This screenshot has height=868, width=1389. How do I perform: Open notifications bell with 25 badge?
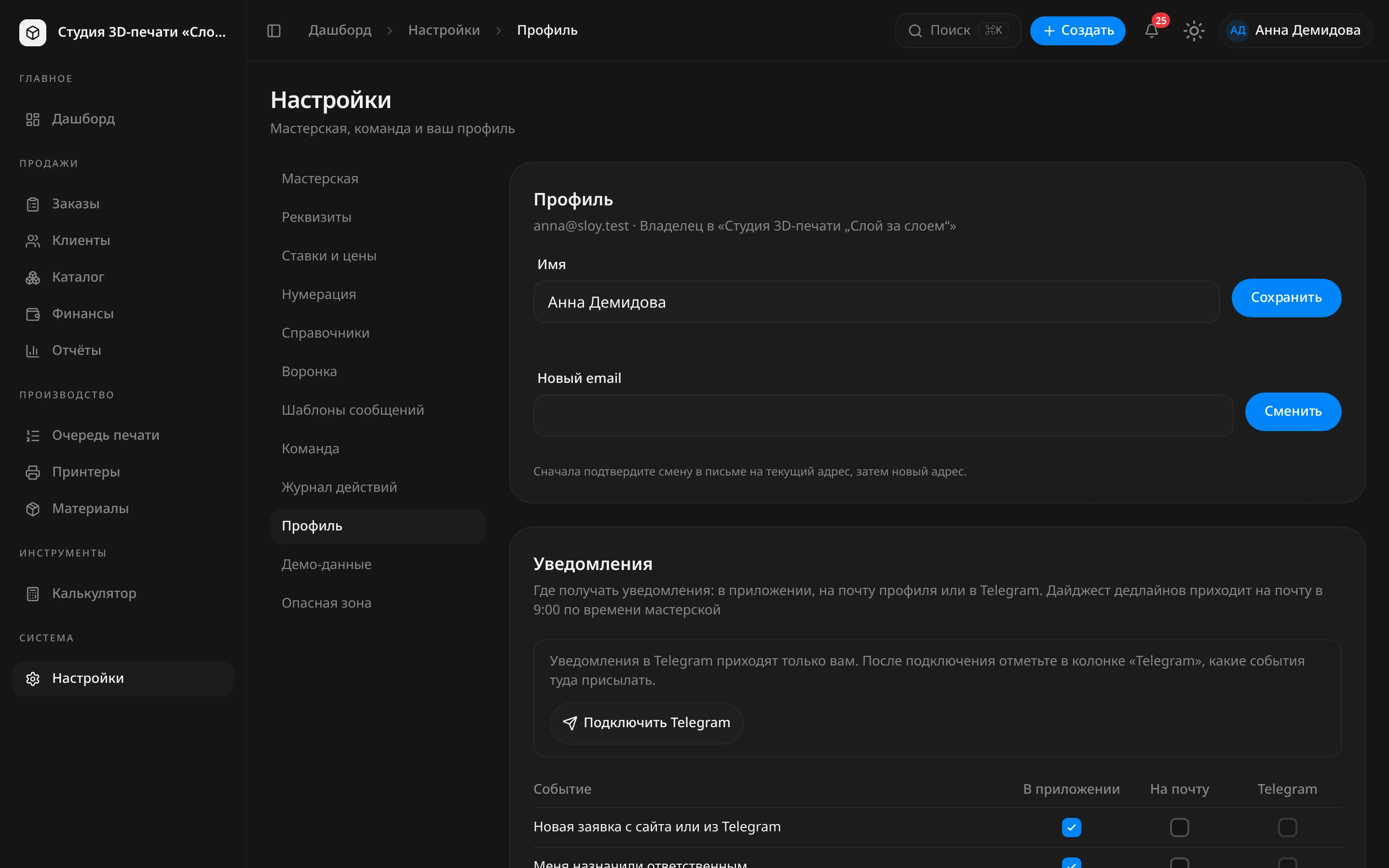[1151, 30]
